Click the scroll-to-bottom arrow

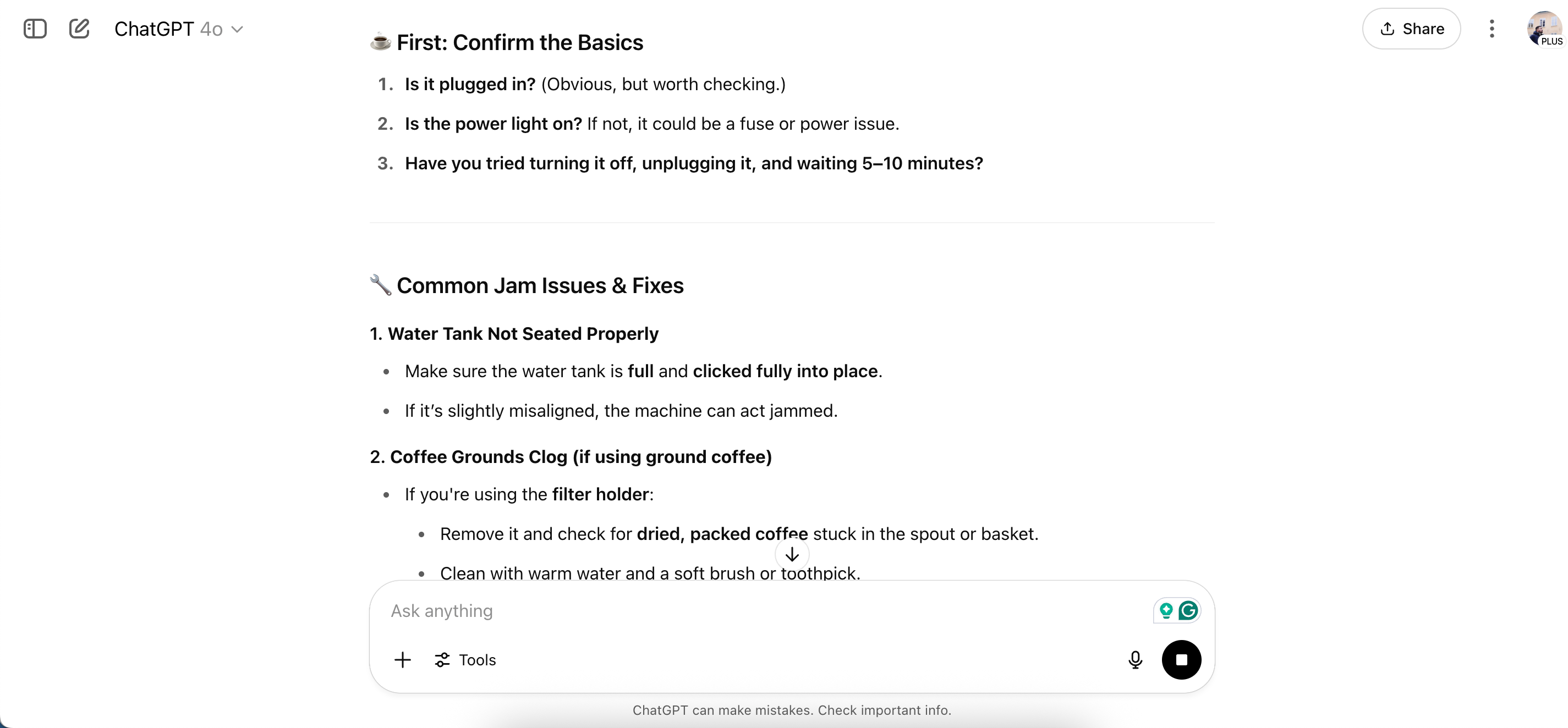point(792,554)
